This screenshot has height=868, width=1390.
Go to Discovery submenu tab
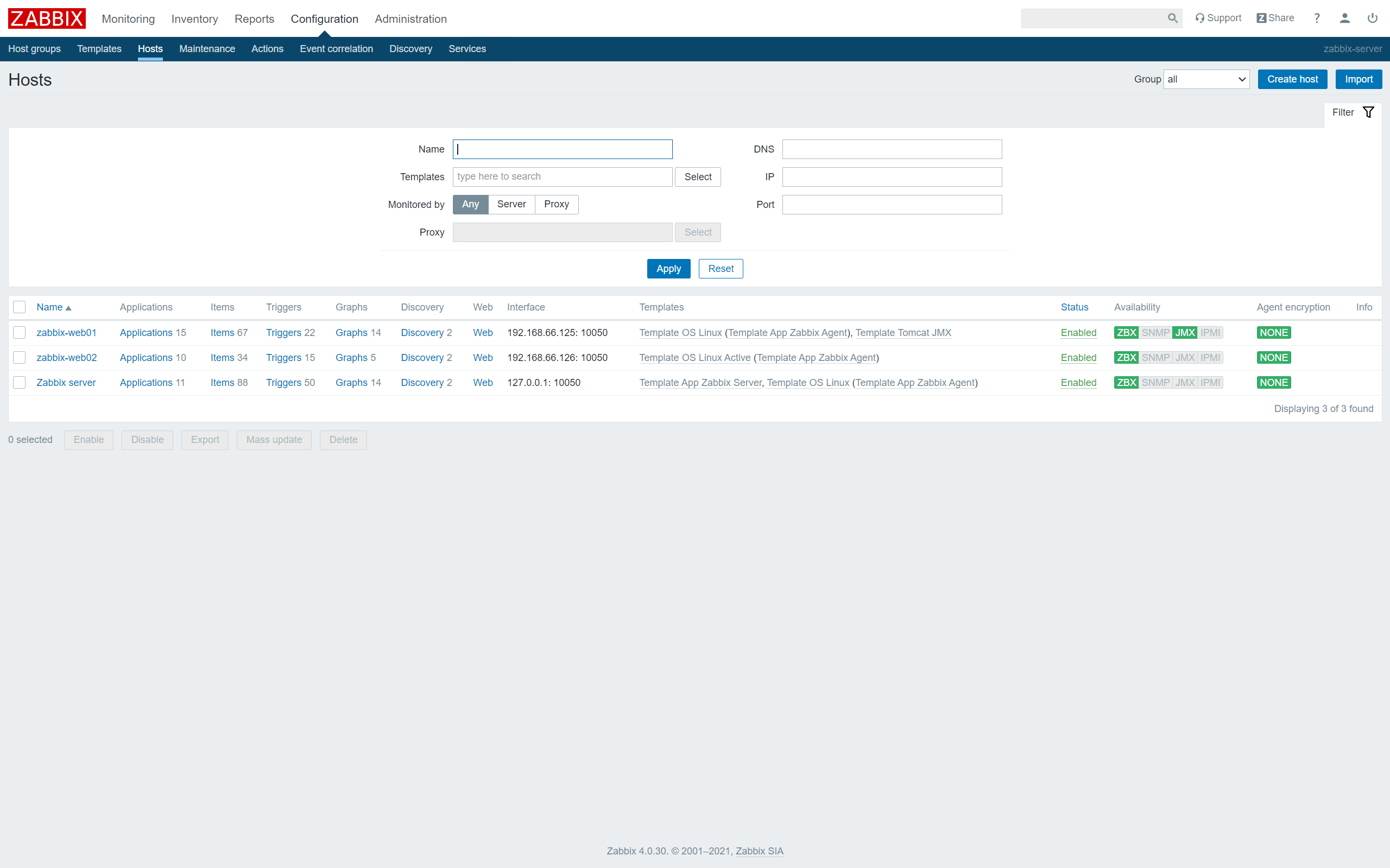[x=410, y=49]
